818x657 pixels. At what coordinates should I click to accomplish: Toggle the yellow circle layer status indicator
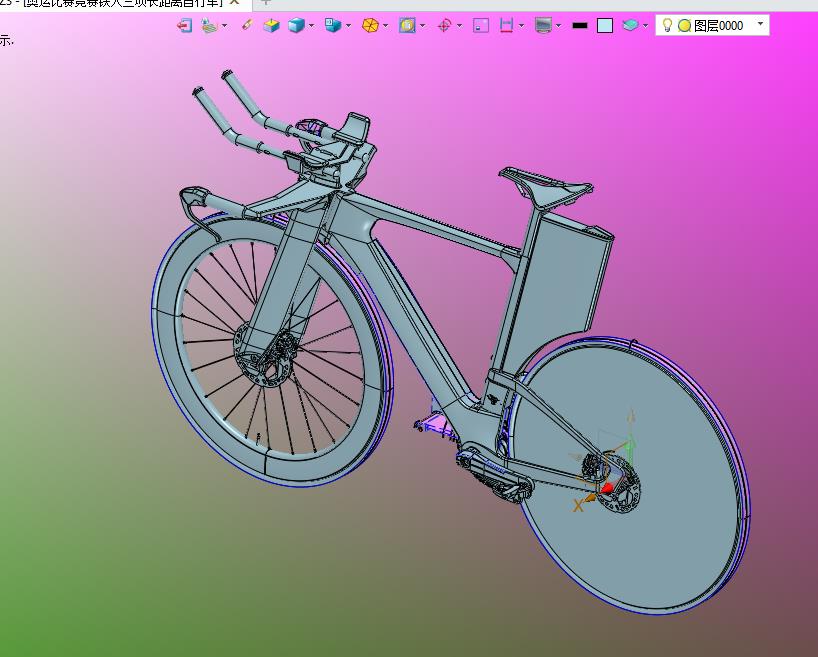pyautogui.click(x=684, y=25)
